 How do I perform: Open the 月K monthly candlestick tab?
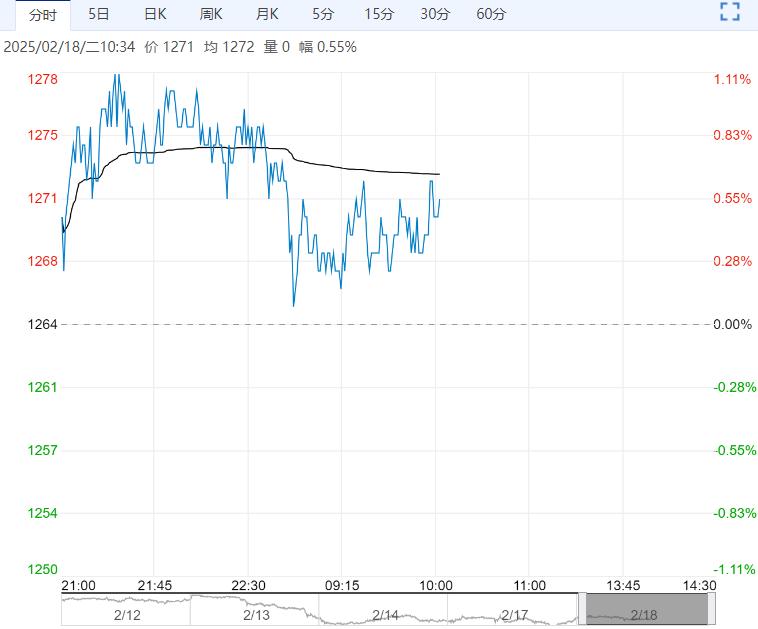pos(267,14)
